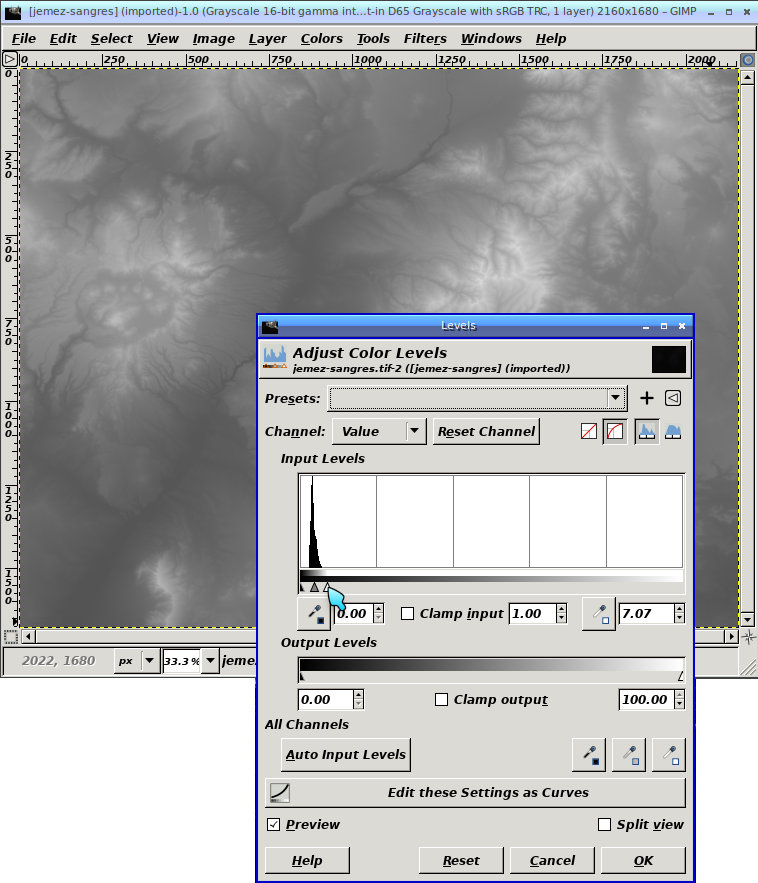Image resolution: width=758 pixels, height=883 pixels.
Task: Pick black point for Value channel input
Action: tap(314, 613)
